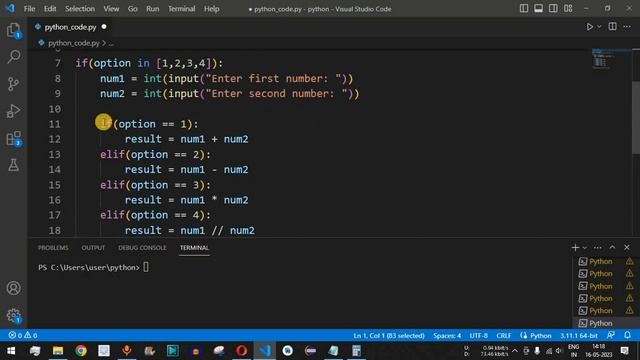640x360 pixels.
Task: Open the Manage gear menu
Action: point(13,315)
